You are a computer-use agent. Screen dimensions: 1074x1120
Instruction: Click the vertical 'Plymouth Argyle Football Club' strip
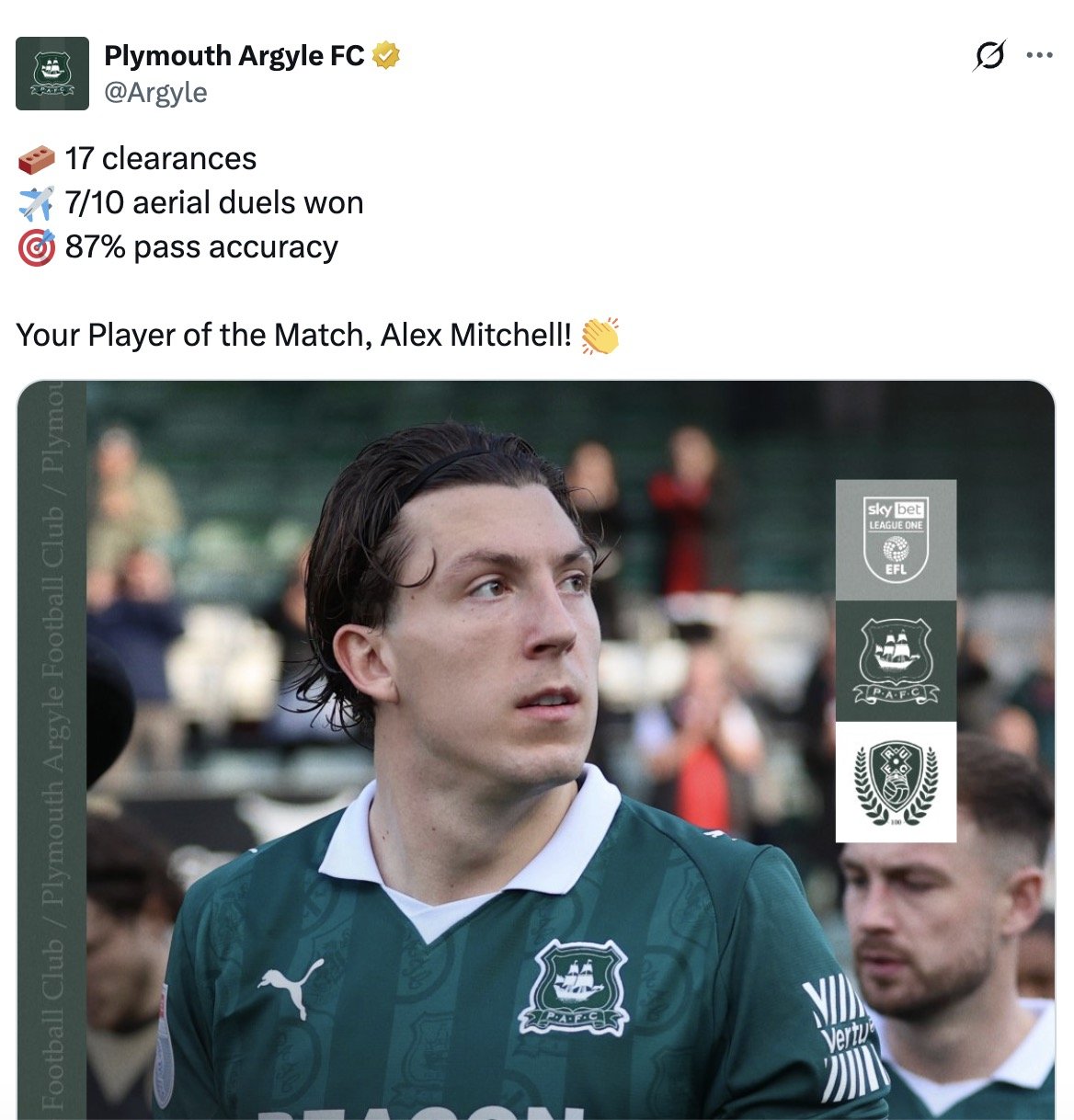point(51,749)
